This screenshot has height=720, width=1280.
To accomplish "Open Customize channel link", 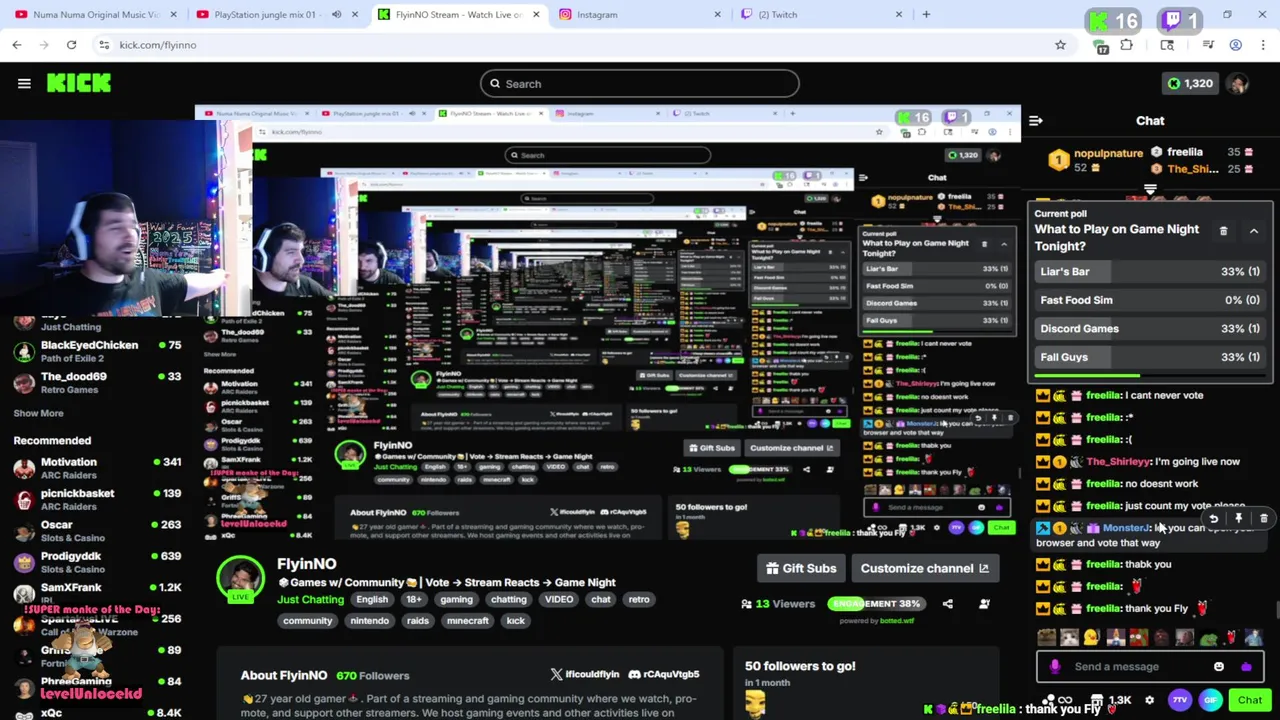I will (x=925, y=569).
